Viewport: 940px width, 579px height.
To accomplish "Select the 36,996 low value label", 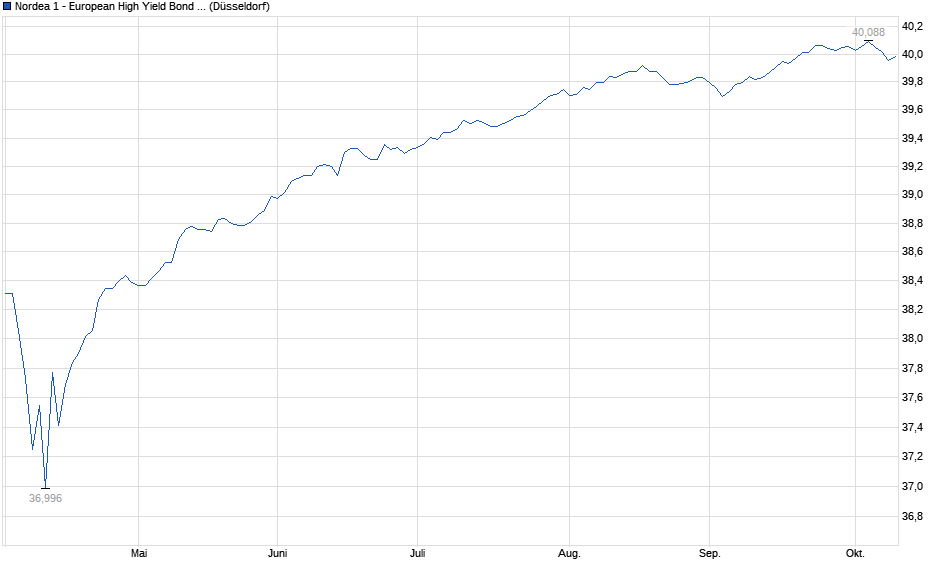I will pyautogui.click(x=45, y=498).
